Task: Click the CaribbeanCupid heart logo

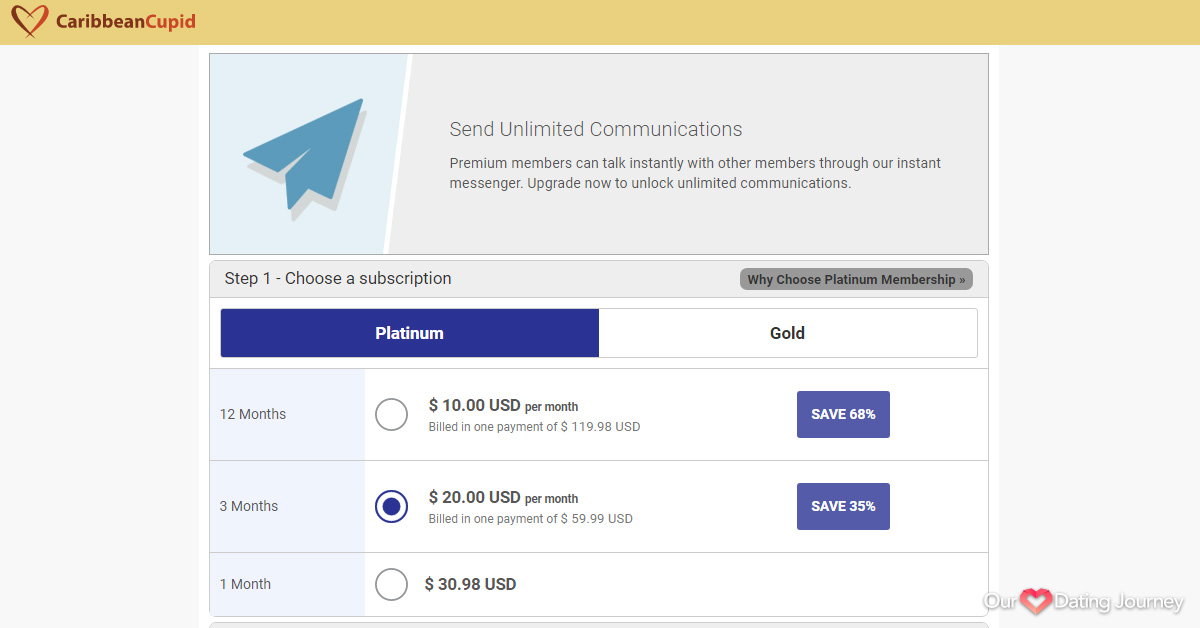Action: (30, 21)
